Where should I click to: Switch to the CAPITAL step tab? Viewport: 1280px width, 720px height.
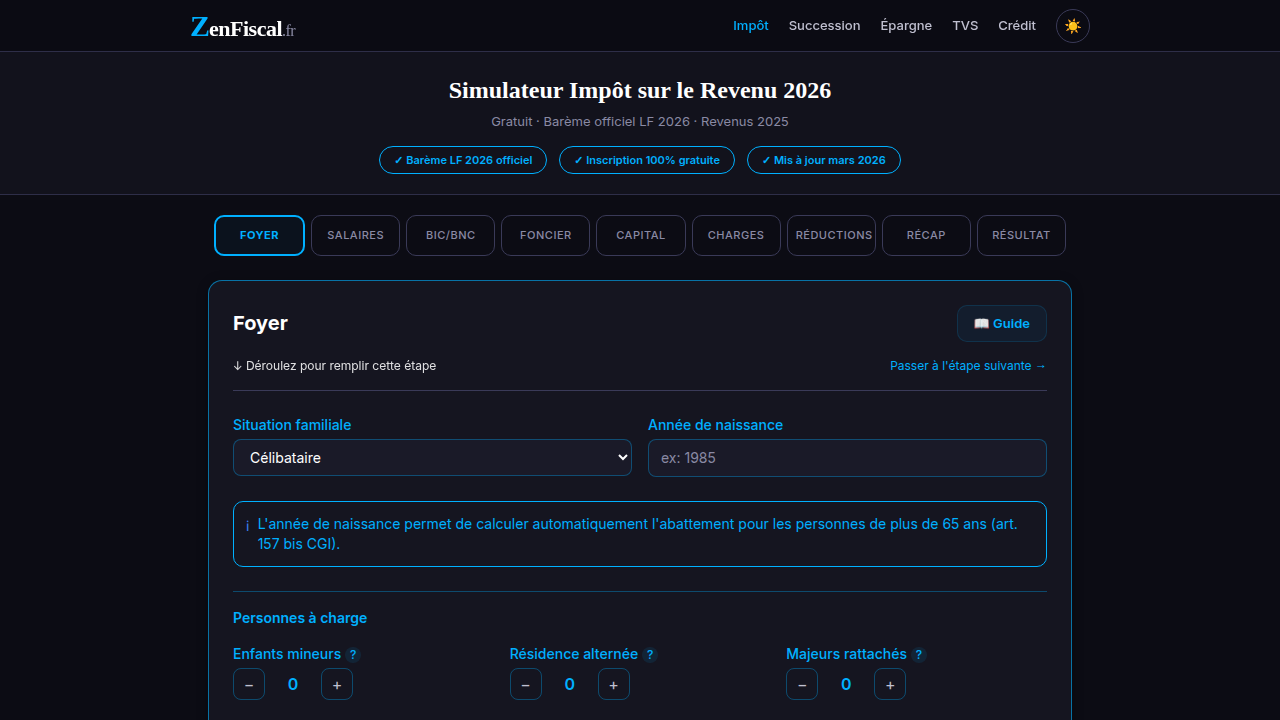pos(641,236)
